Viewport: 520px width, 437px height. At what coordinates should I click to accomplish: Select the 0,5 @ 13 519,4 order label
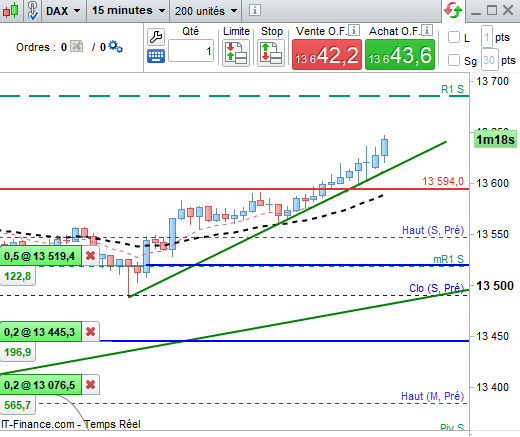[x=40, y=256]
